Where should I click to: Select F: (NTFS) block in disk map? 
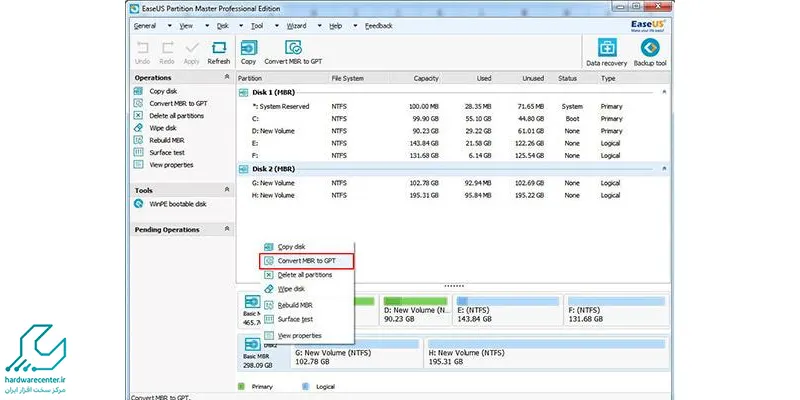click(616, 310)
